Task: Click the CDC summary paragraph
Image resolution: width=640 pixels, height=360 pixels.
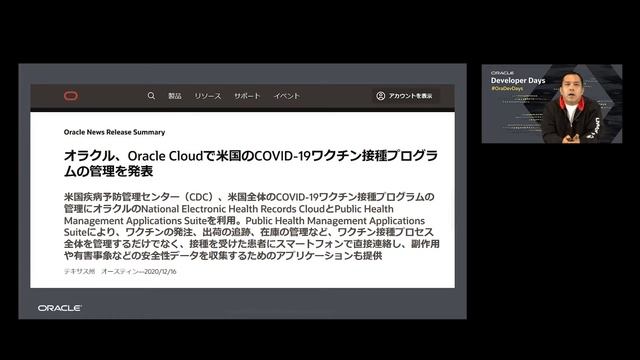Action: (251, 227)
